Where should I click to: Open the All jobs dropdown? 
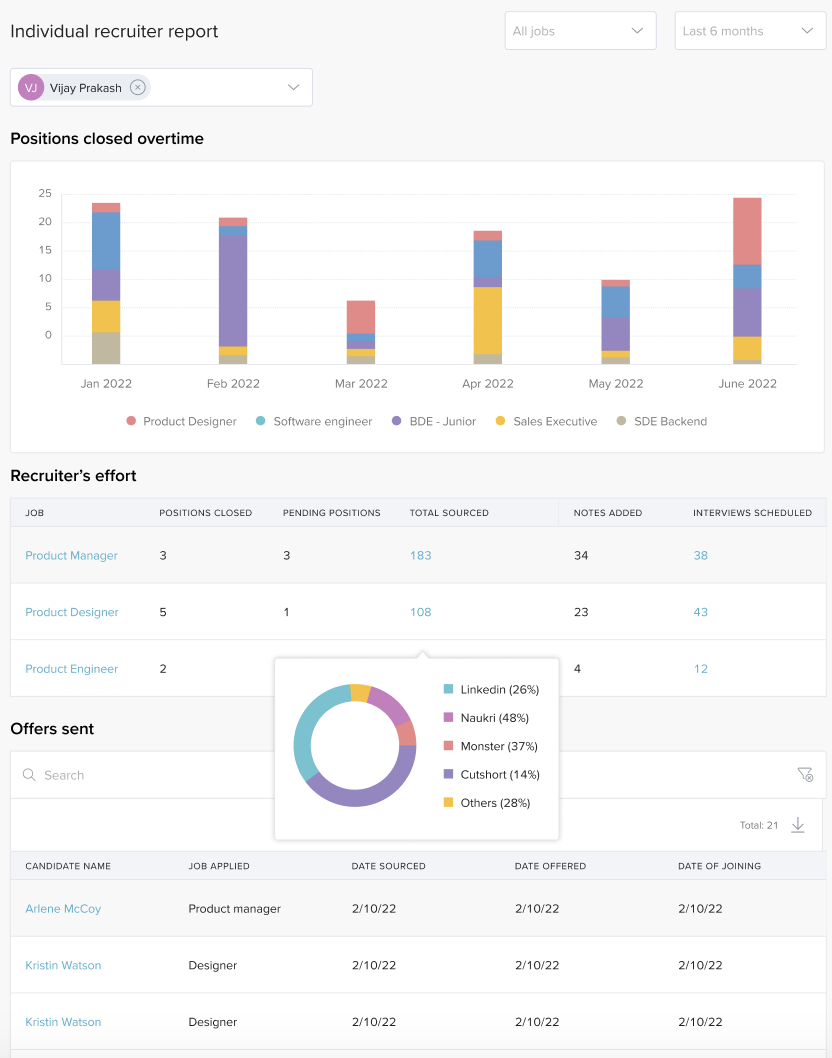tap(580, 31)
